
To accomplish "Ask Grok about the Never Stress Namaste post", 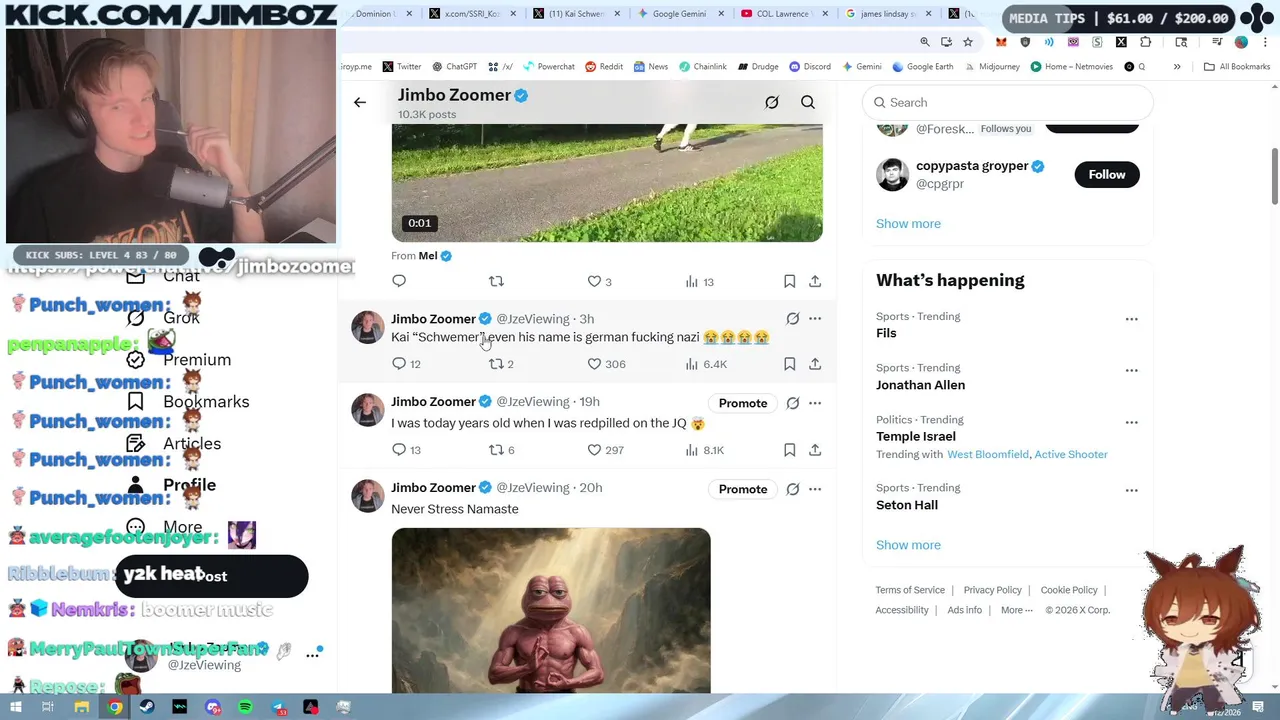I will (793, 489).
